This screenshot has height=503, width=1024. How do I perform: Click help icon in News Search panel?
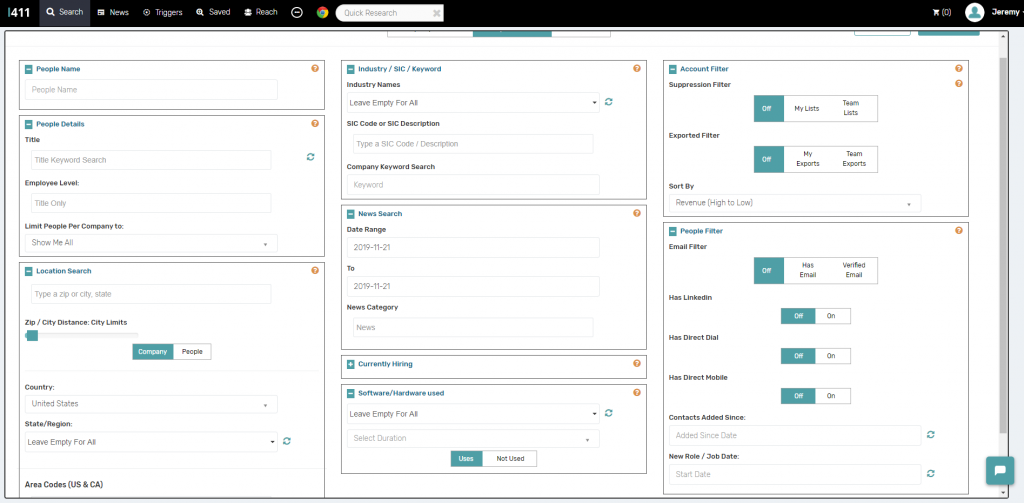coord(637,213)
